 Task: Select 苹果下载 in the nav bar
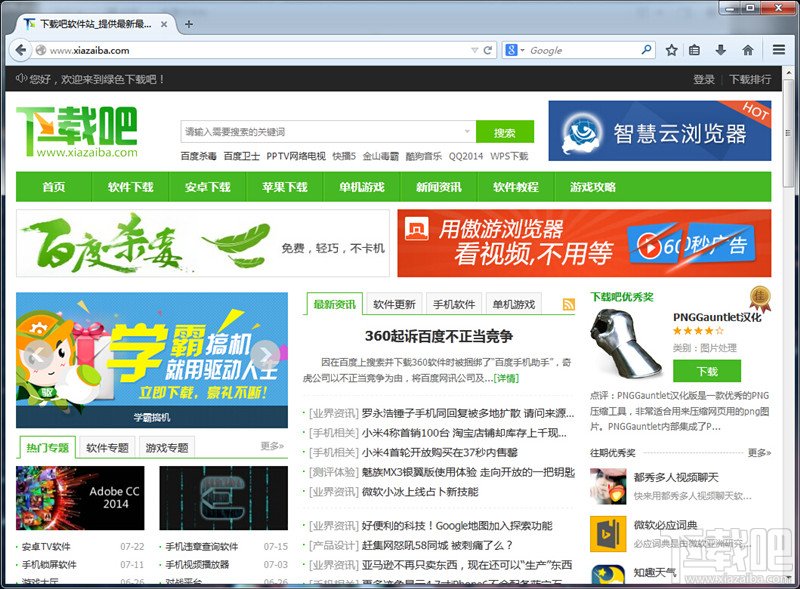[x=285, y=187]
